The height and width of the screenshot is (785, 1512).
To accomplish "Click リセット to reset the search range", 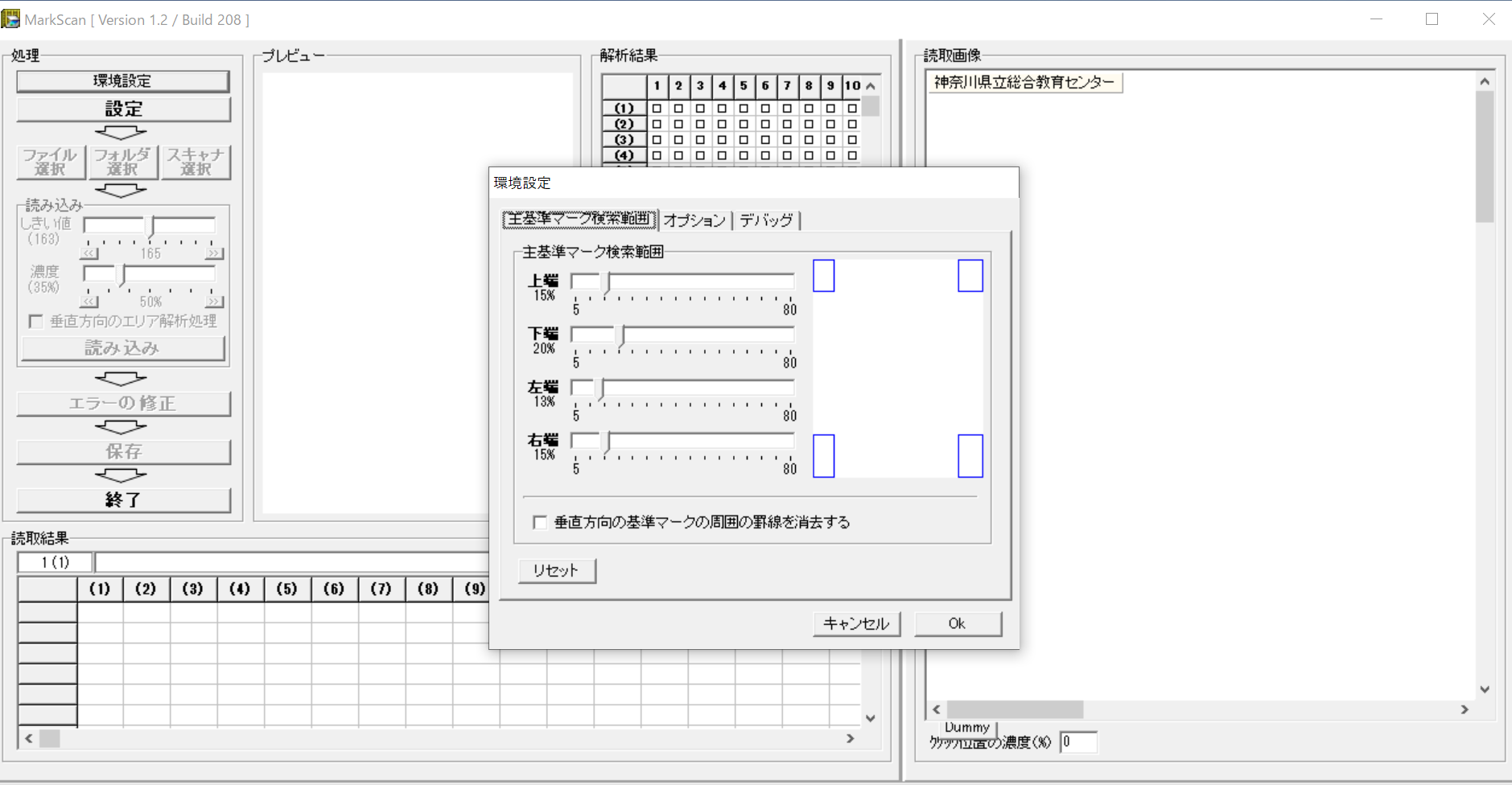I will pyautogui.click(x=556, y=570).
